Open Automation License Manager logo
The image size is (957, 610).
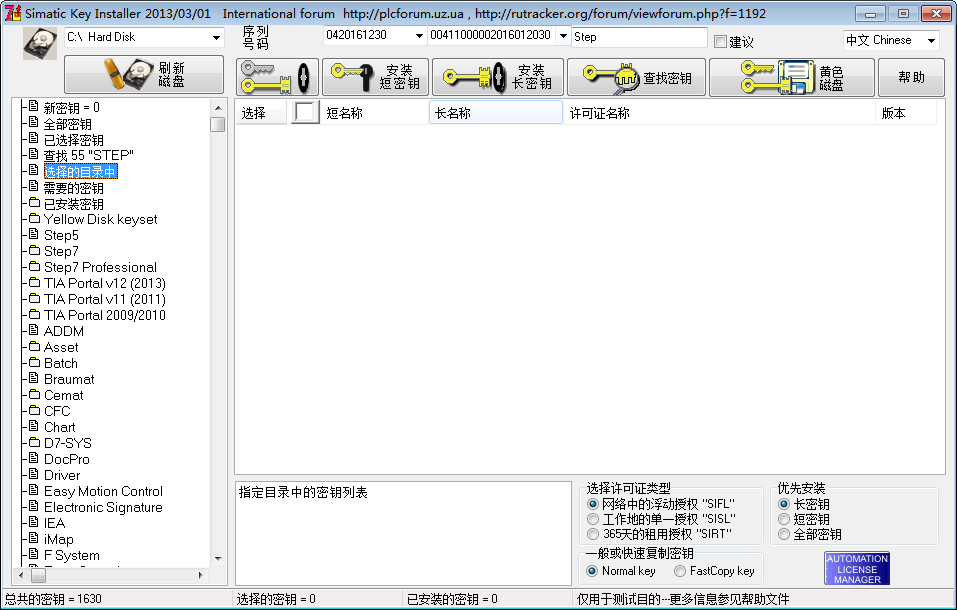click(x=857, y=568)
